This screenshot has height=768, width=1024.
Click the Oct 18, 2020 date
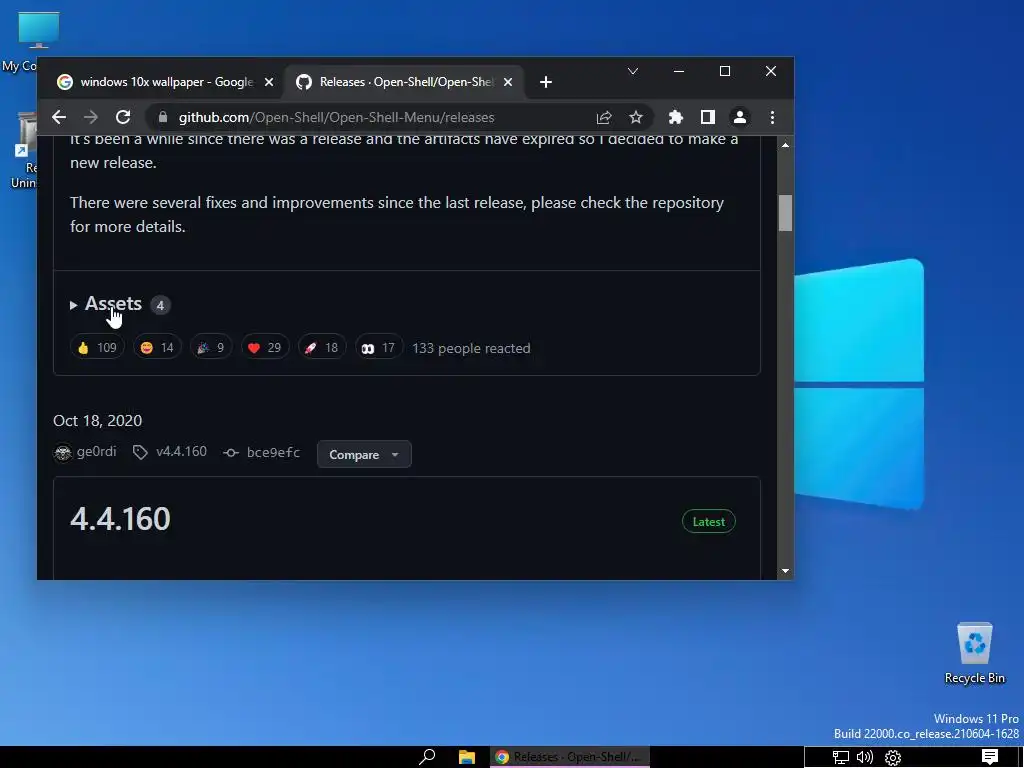point(97,421)
